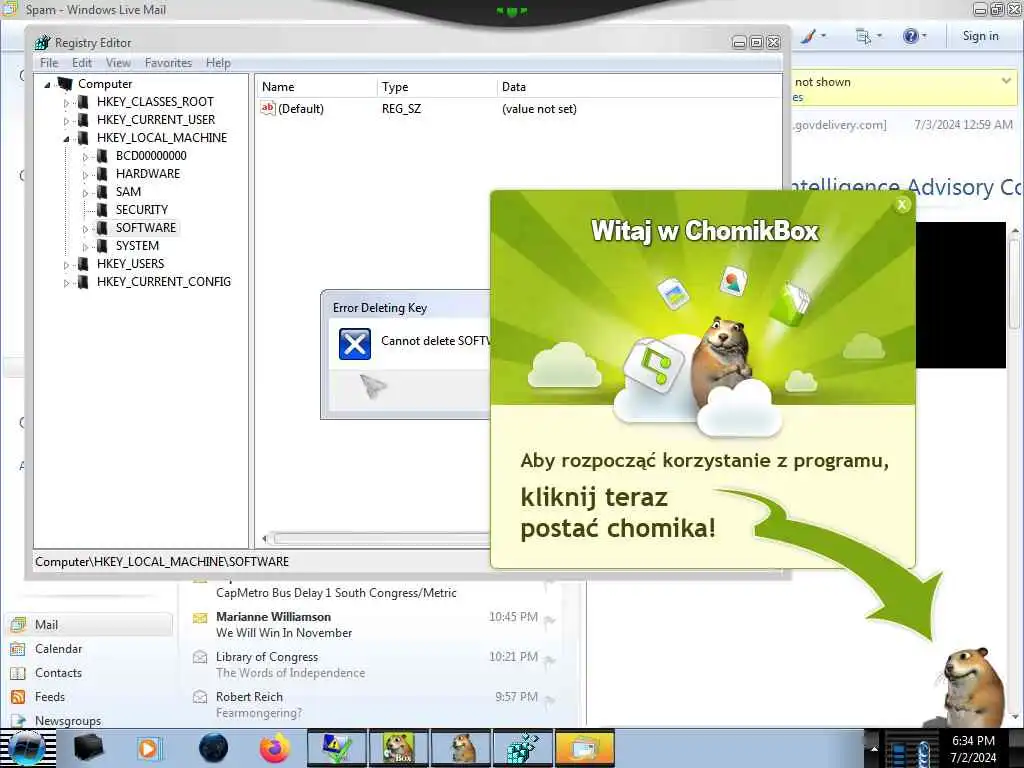Image resolution: width=1024 pixels, height=768 pixels.
Task: Open the File menu in Registry Editor
Action: pos(49,63)
